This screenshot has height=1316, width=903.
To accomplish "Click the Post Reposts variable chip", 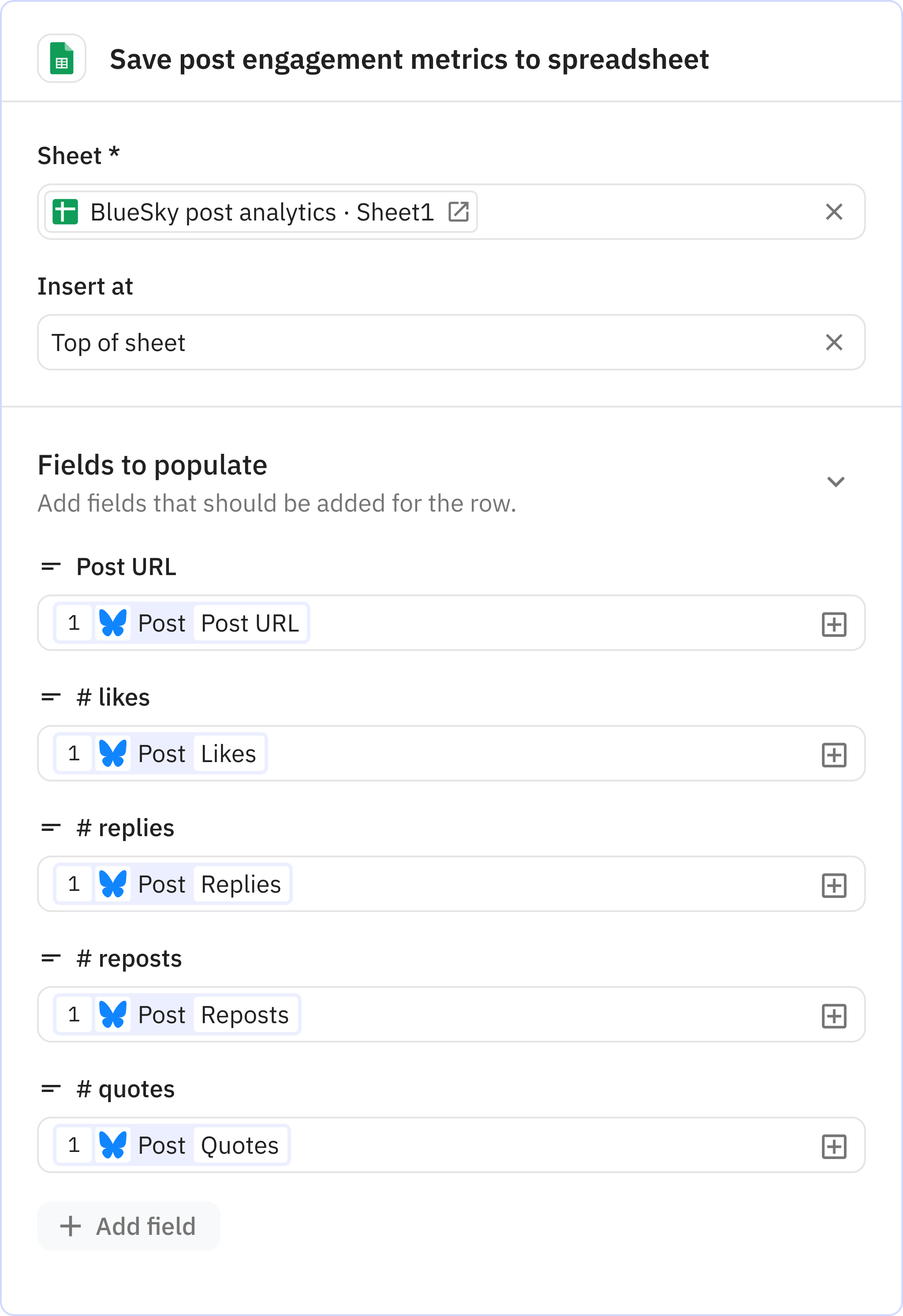I will click(x=175, y=1014).
